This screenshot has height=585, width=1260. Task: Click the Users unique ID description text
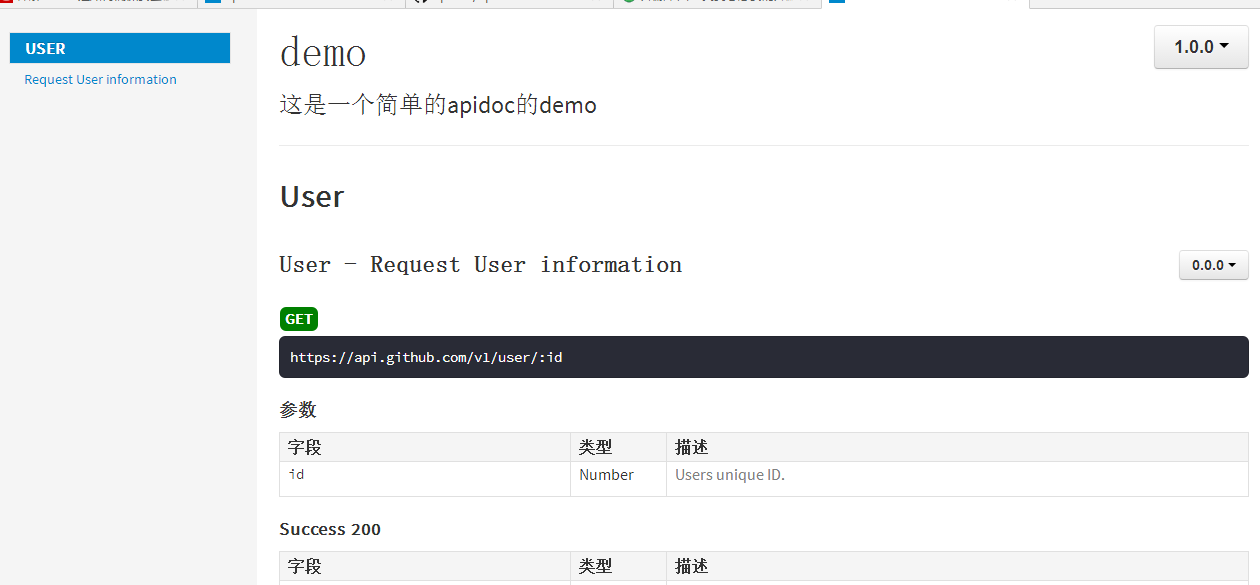click(730, 474)
